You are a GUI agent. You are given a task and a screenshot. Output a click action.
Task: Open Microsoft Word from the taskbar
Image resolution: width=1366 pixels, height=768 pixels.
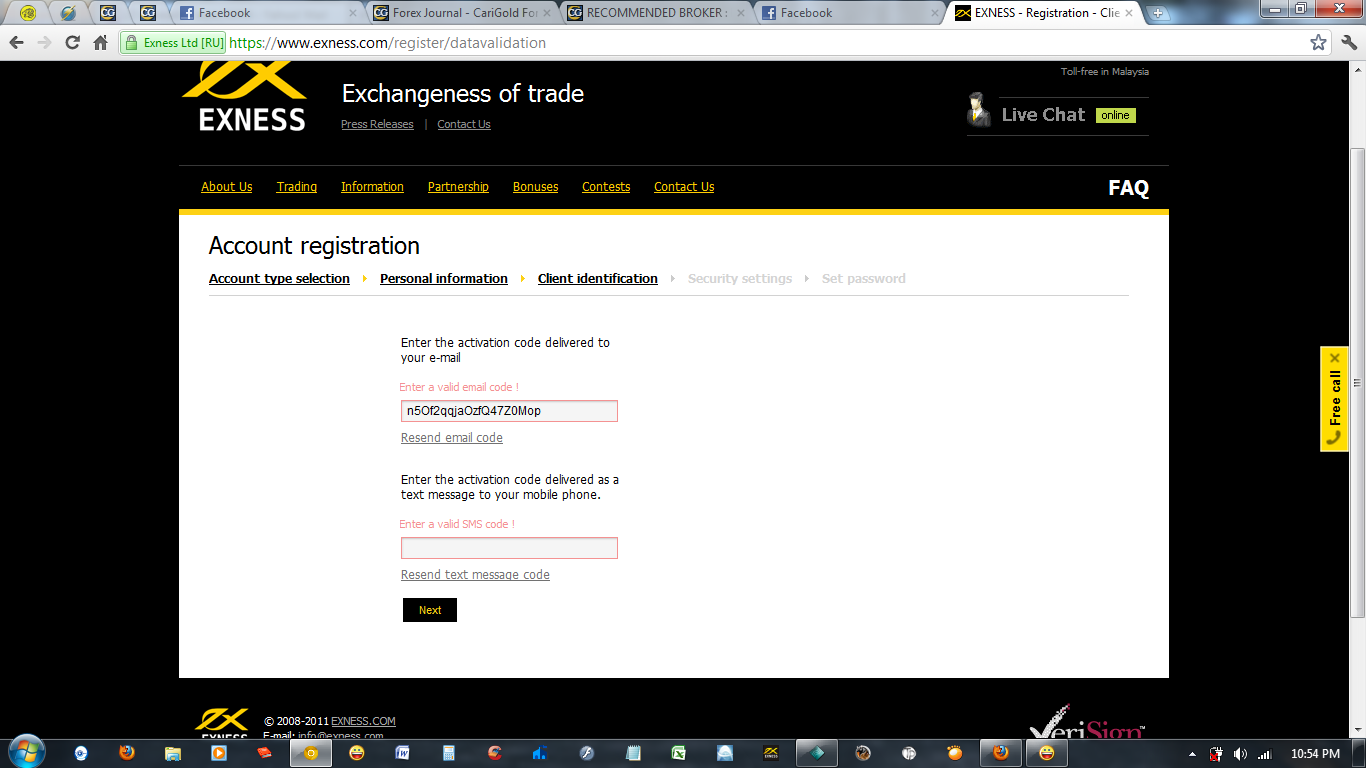402,753
